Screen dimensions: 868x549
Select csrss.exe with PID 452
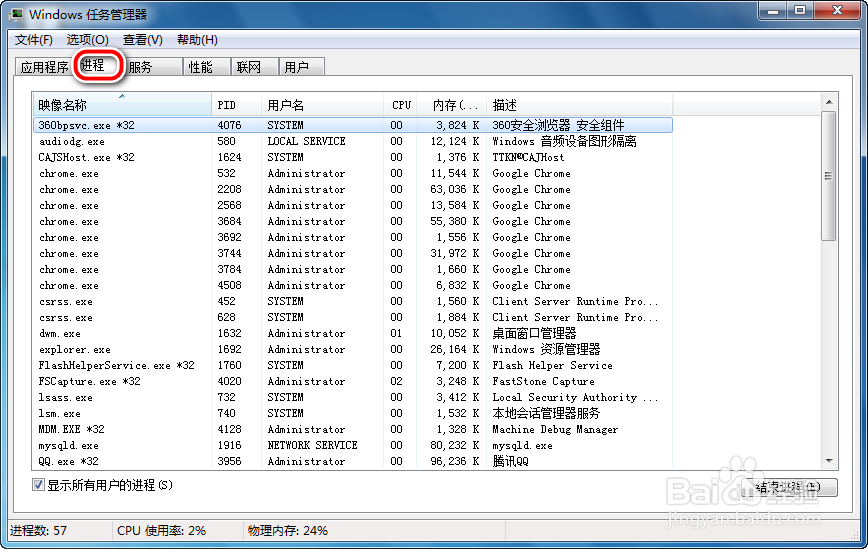tap(353, 302)
